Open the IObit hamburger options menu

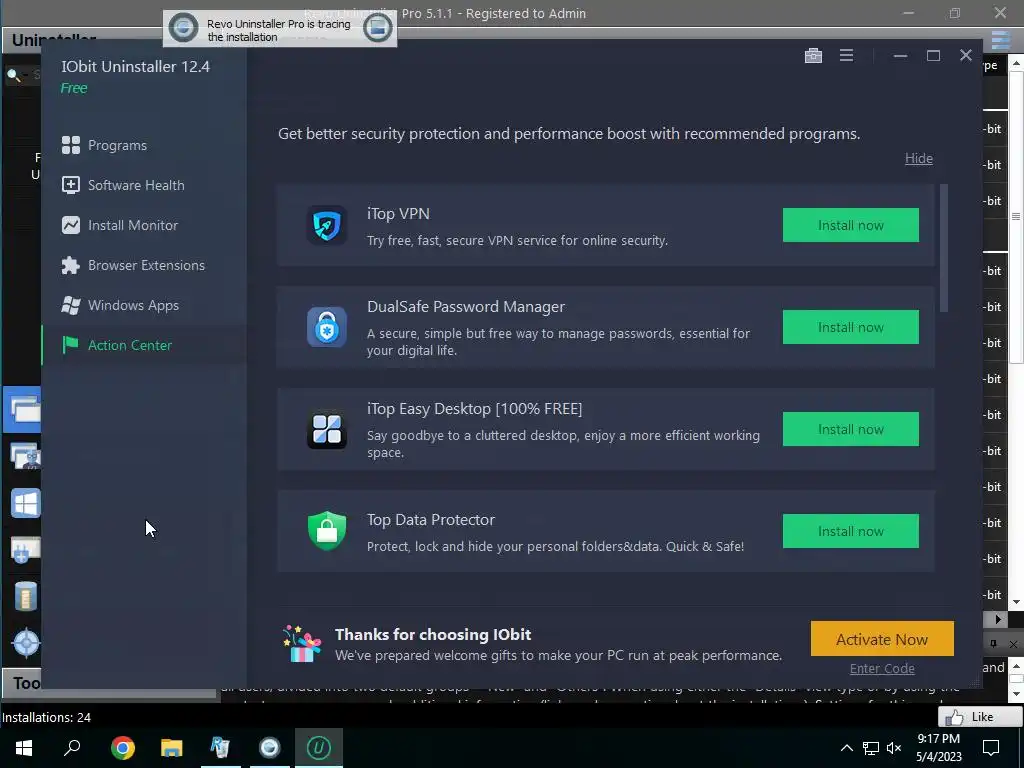click(x=846, y=56)
